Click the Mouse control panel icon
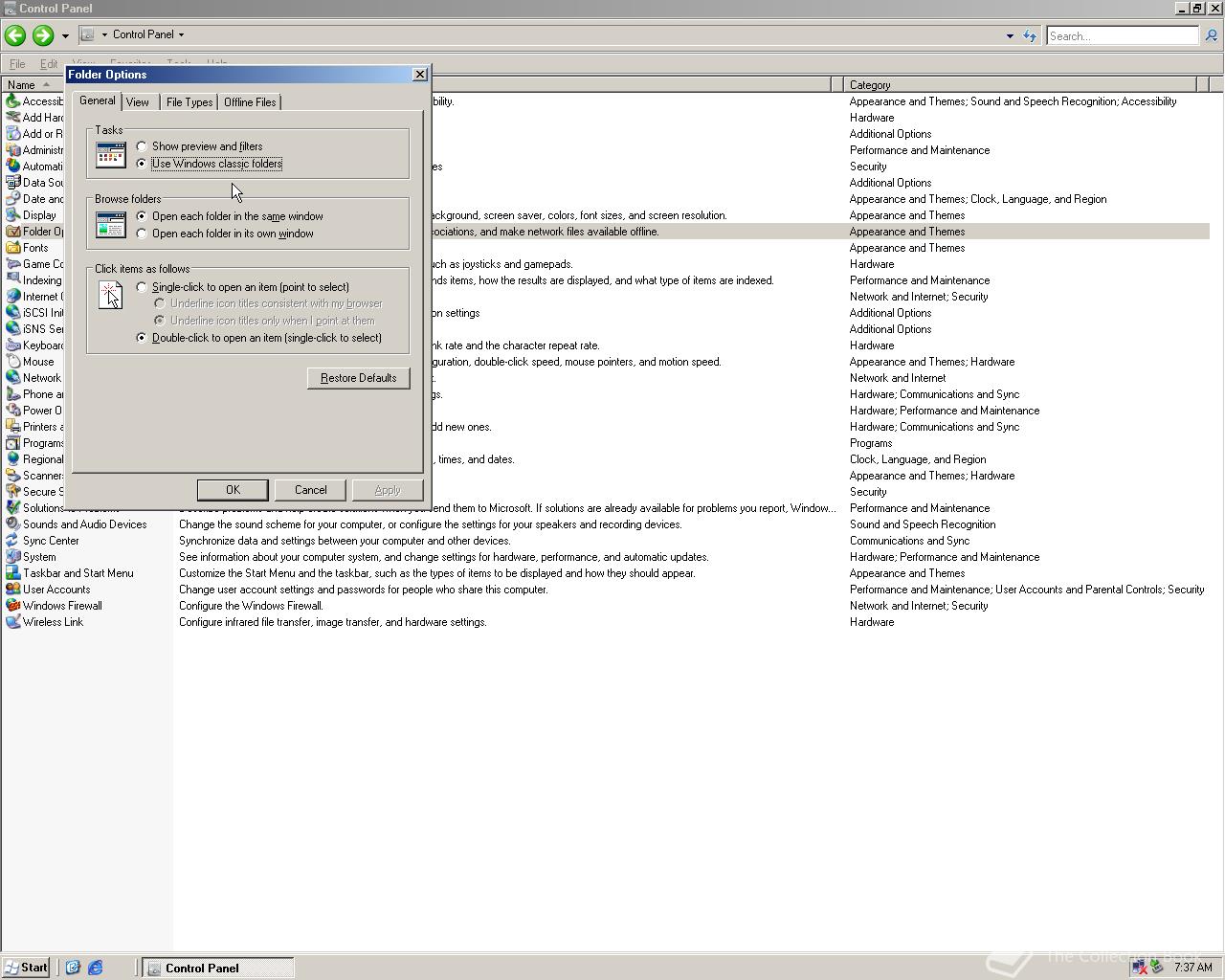 pos(12,362)
